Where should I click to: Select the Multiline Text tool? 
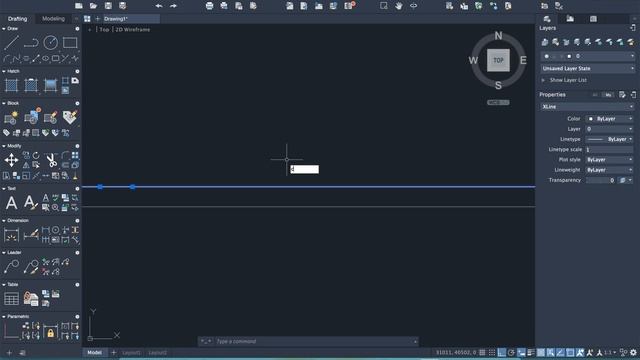click(11, 202)
